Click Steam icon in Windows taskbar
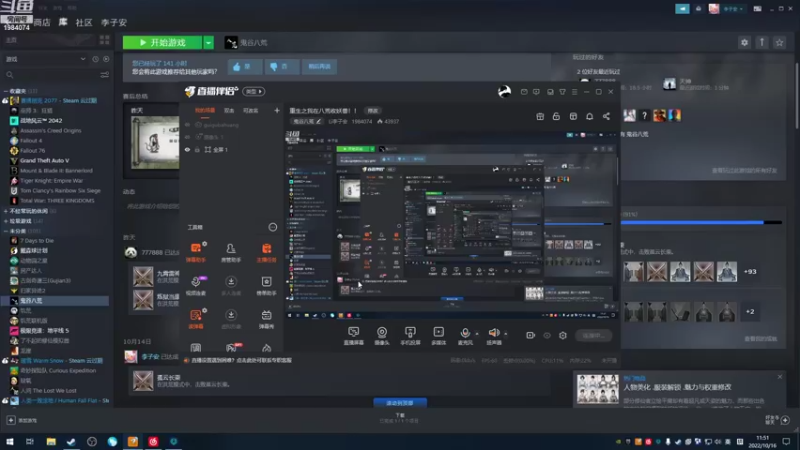This screenshot has width=800, height=450. click(71, 442)
